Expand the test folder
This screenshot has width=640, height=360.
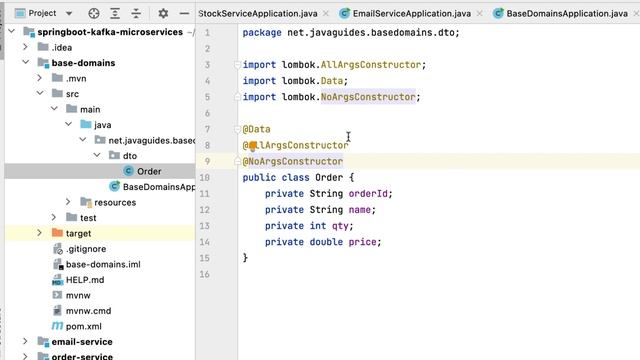pos(54,218)
